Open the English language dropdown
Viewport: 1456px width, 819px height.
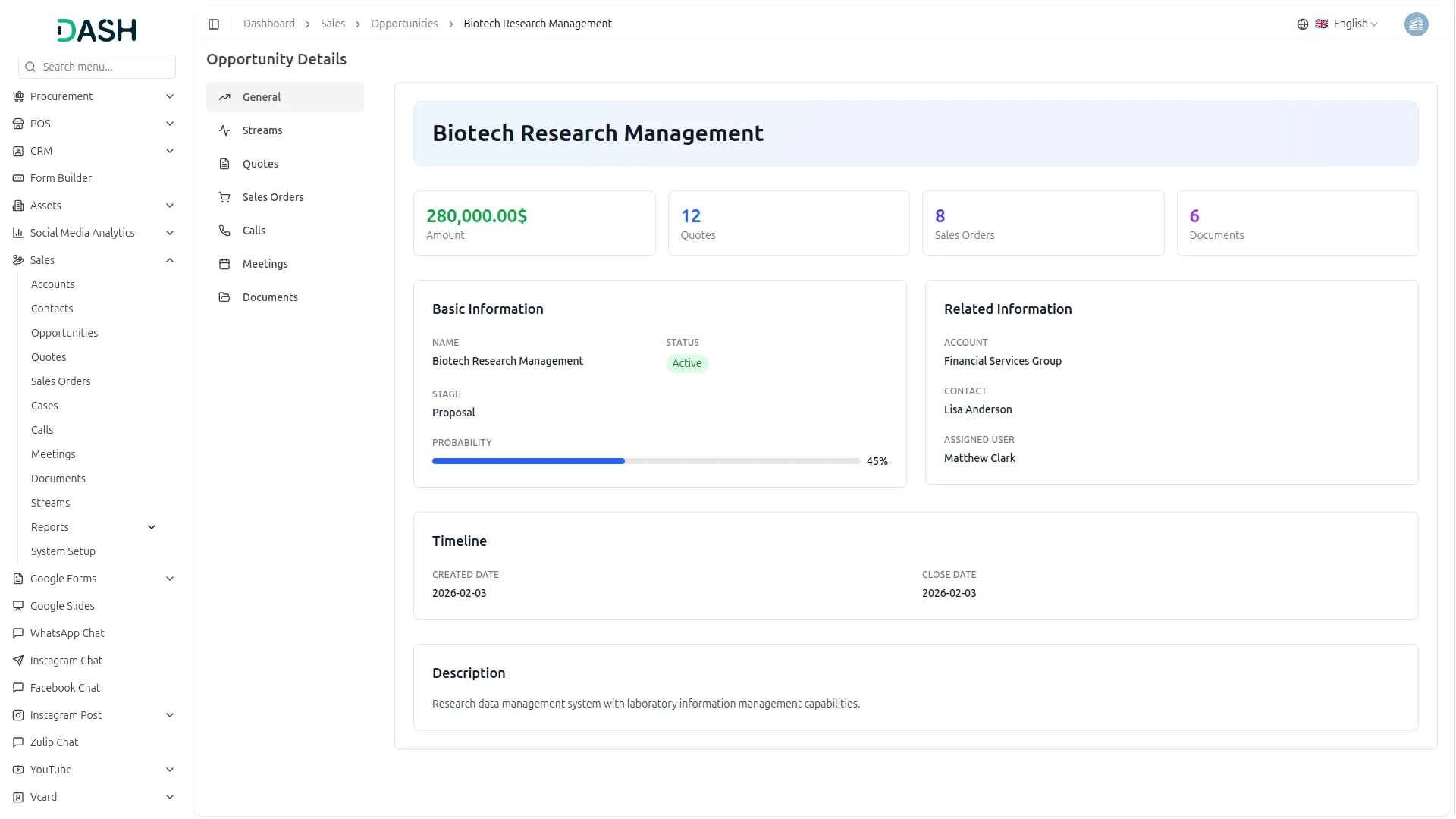tap(1354, 24)
